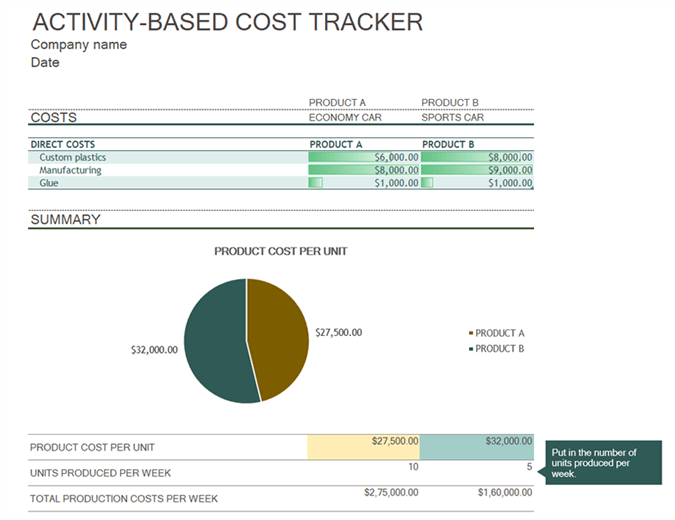675x520 pixels.
Task: Click the $27,500.00 pie data label
Action: click(339, 332)
